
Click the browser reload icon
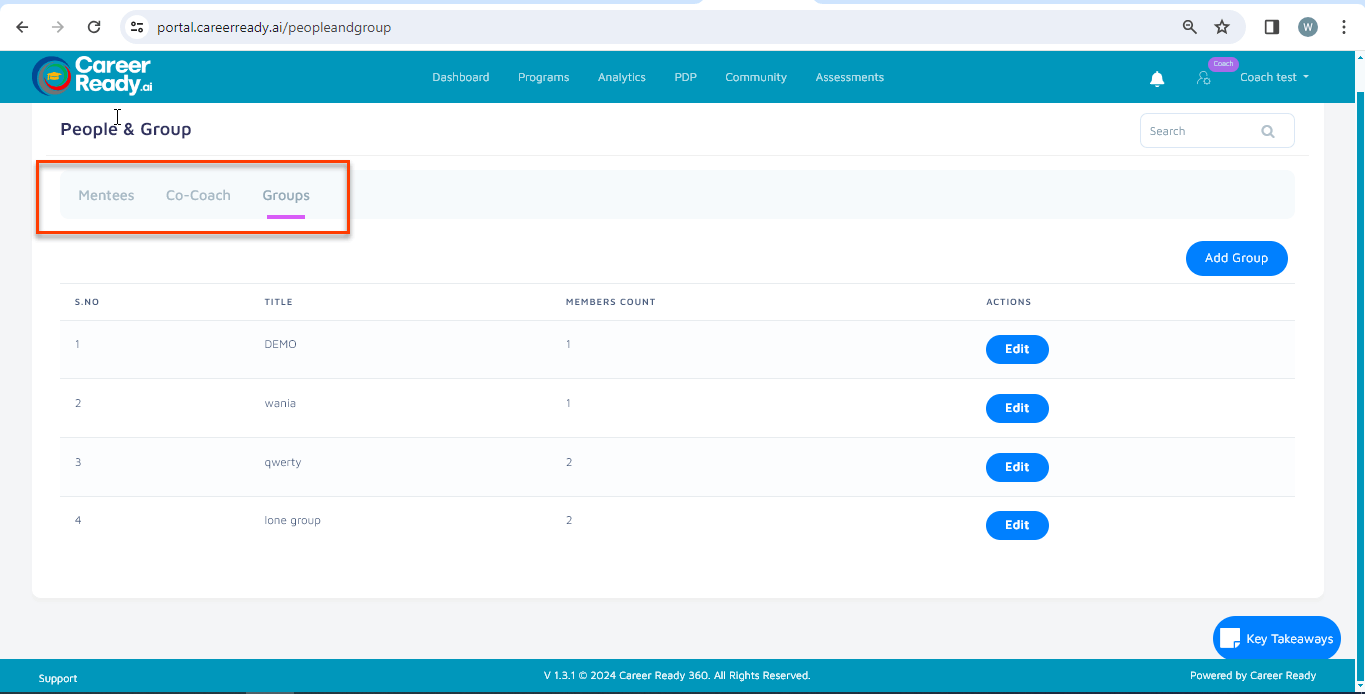click(x=94, y=27)
